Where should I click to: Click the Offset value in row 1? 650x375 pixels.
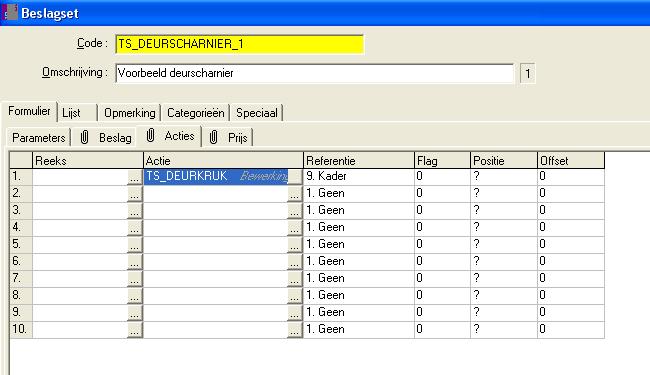571,177
